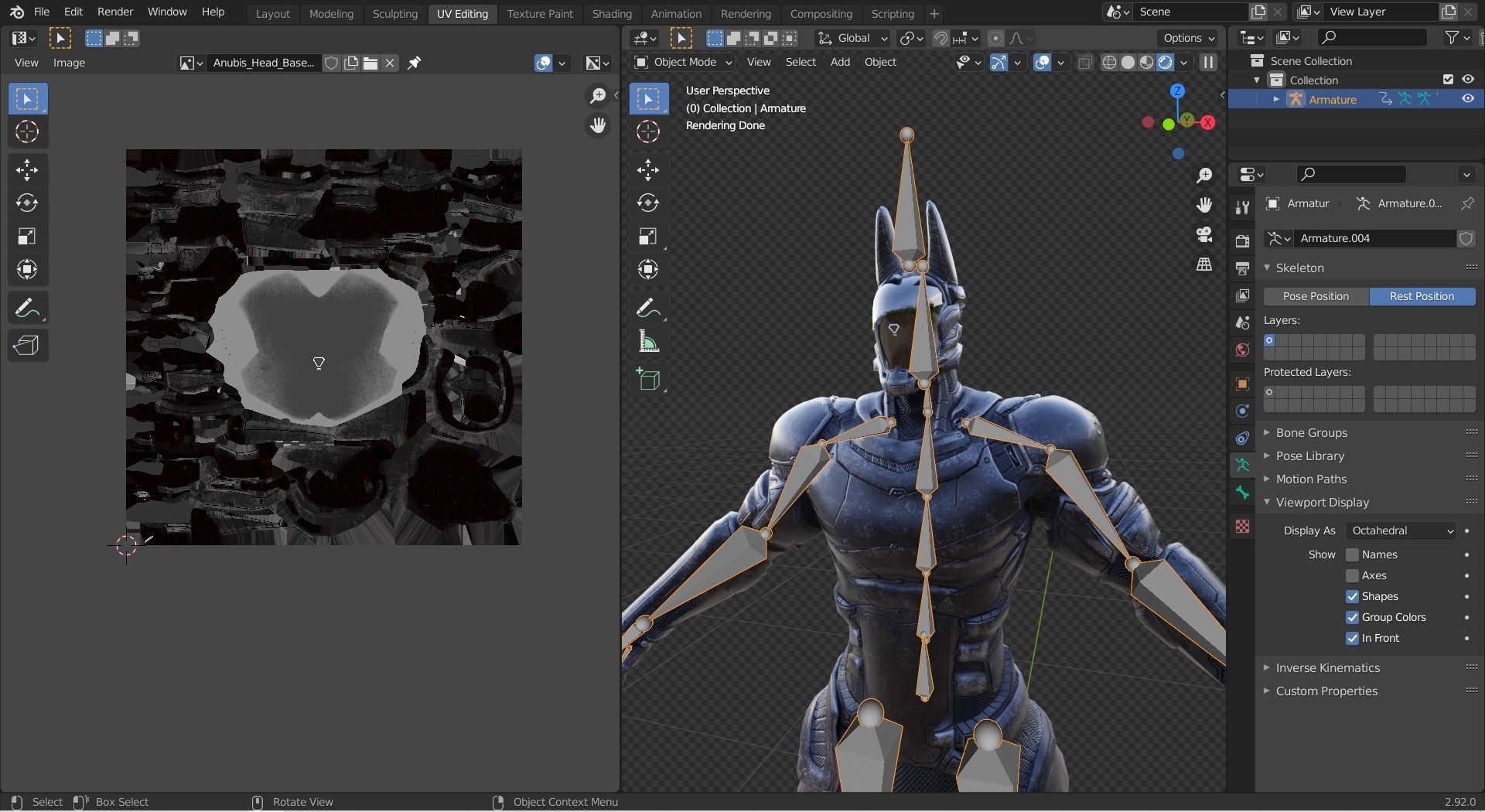Image resolution: width=1485 pixels, height=812 pixels.
Task: Disable the In Front checkbox
Action: tap(1352, 638)
